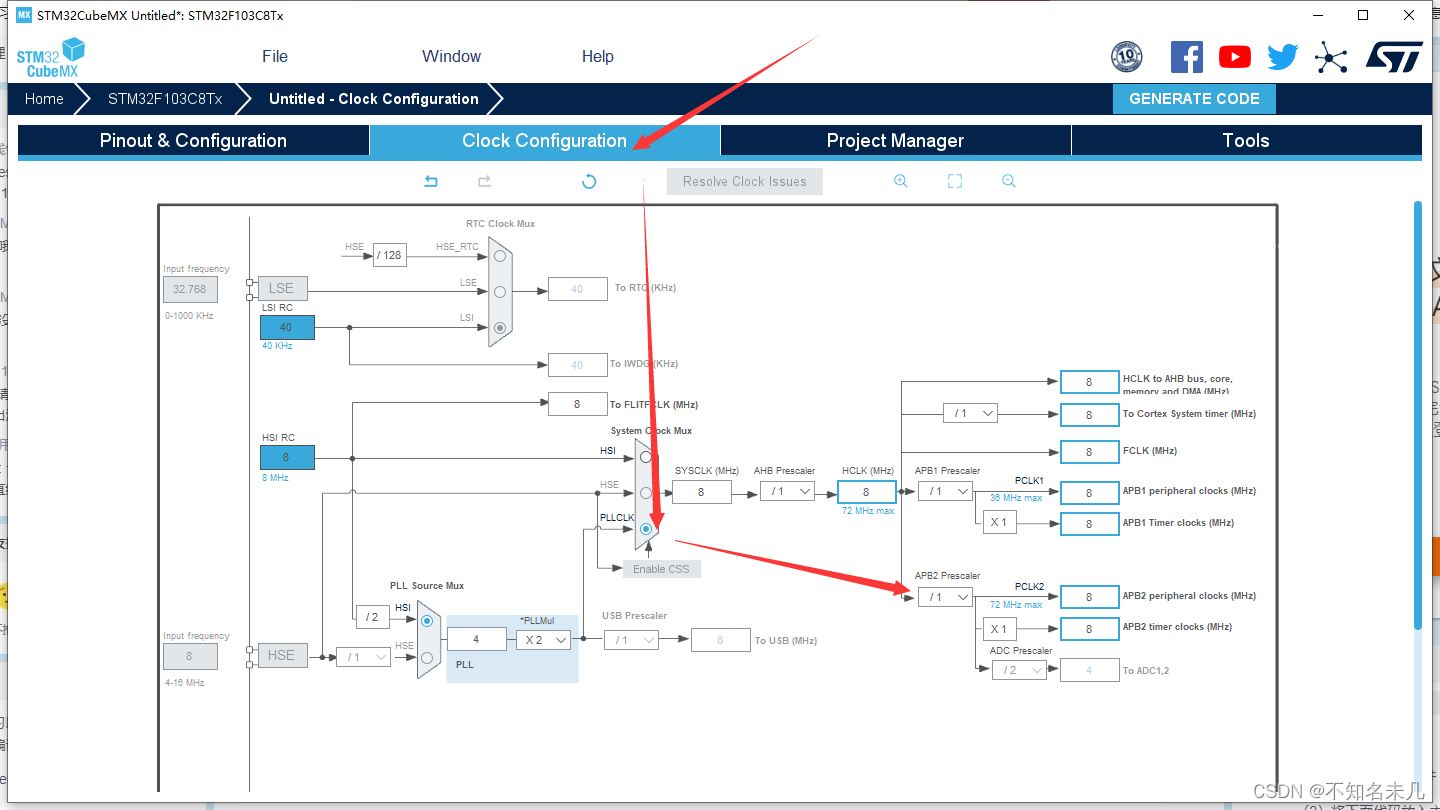
Task: Click the SYSCLK (MHz) value field
Action: point(701,491)
